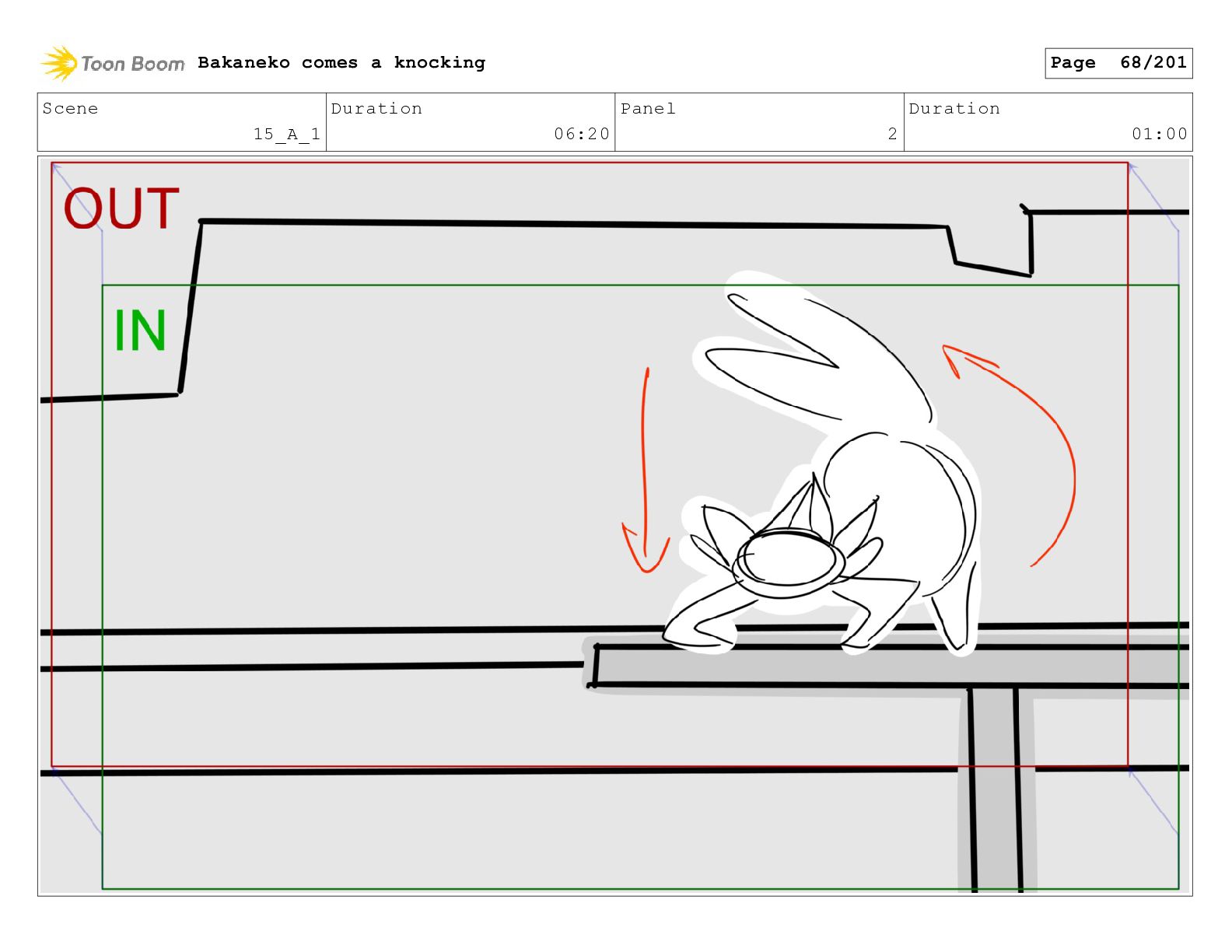Click the red 'OUT' camera label
The image size is (1232, 952).
pyautogui.click(x=121, y=208)
